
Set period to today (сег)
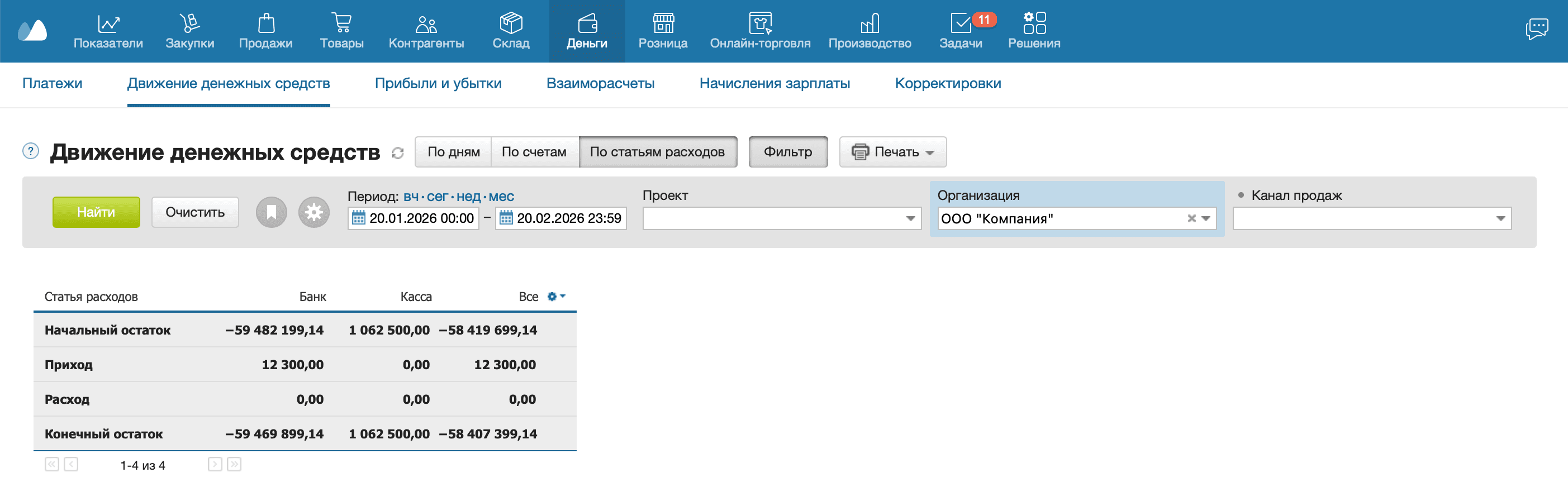click(x=437, y=197)
